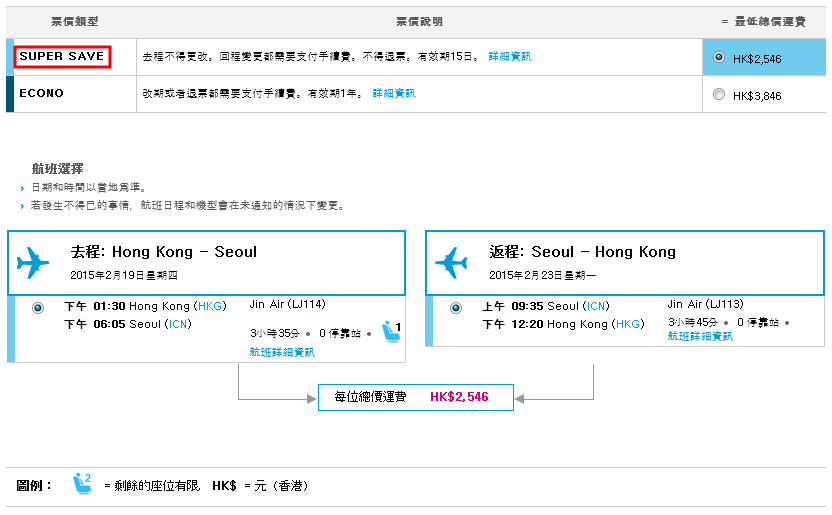This screenshot has width=832, height=515.
Task: Open outbound 航班詳細資訊 link
Action: (282, 352)
